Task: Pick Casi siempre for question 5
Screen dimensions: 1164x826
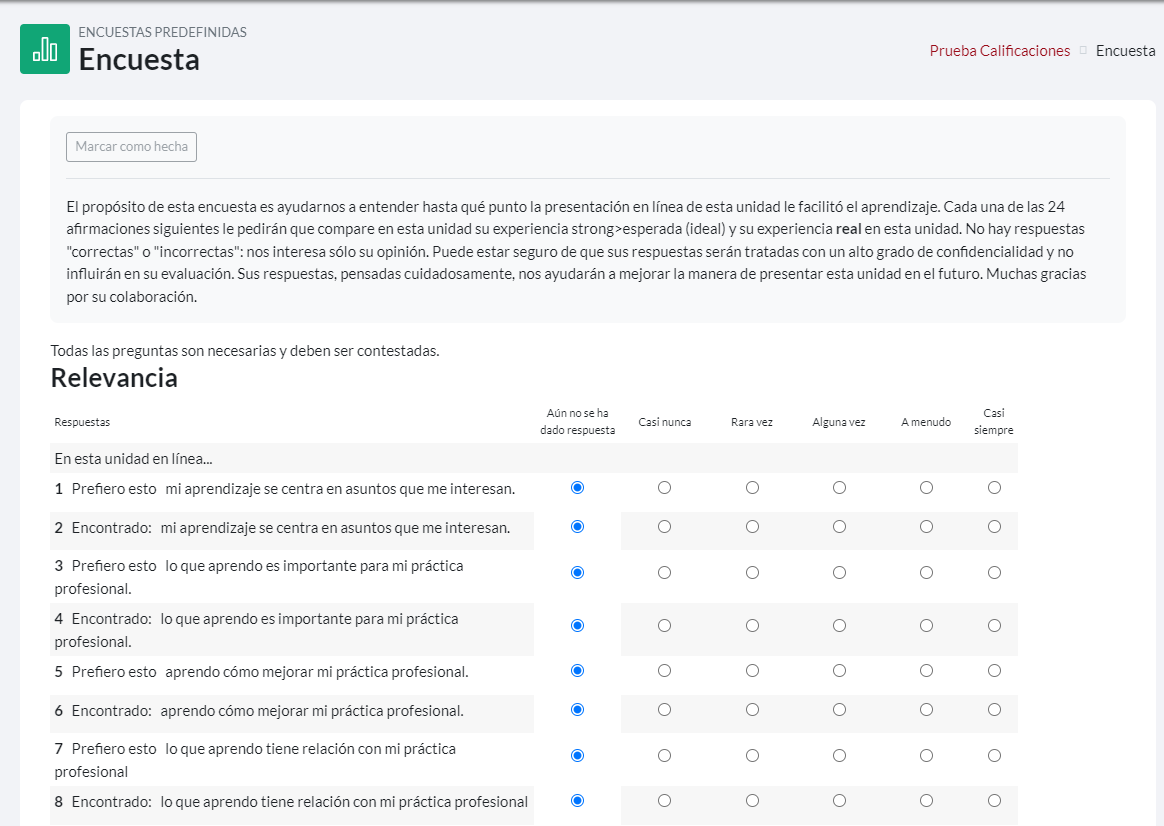Action: [994, 671]
